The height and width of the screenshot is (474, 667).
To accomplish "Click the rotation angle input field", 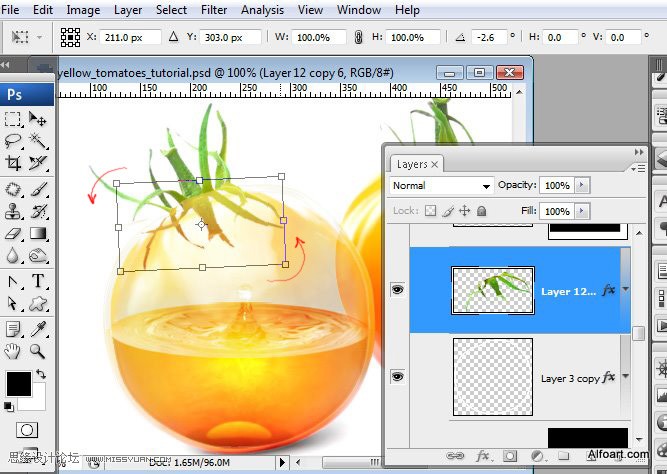I will [487, 37].
